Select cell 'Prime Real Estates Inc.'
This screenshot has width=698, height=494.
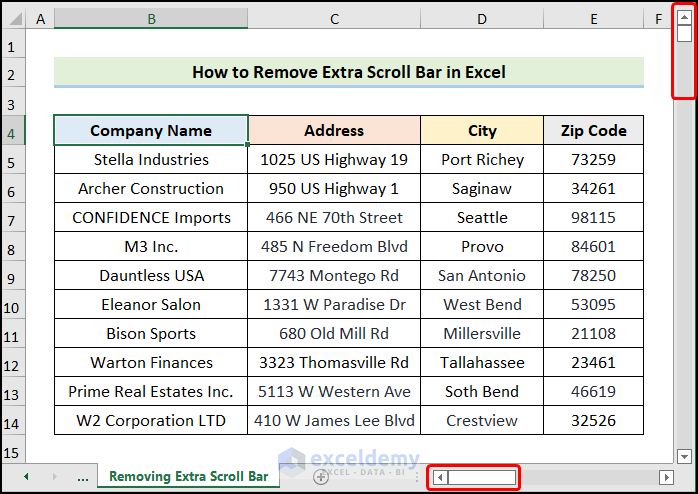click(x=151, y=391)
